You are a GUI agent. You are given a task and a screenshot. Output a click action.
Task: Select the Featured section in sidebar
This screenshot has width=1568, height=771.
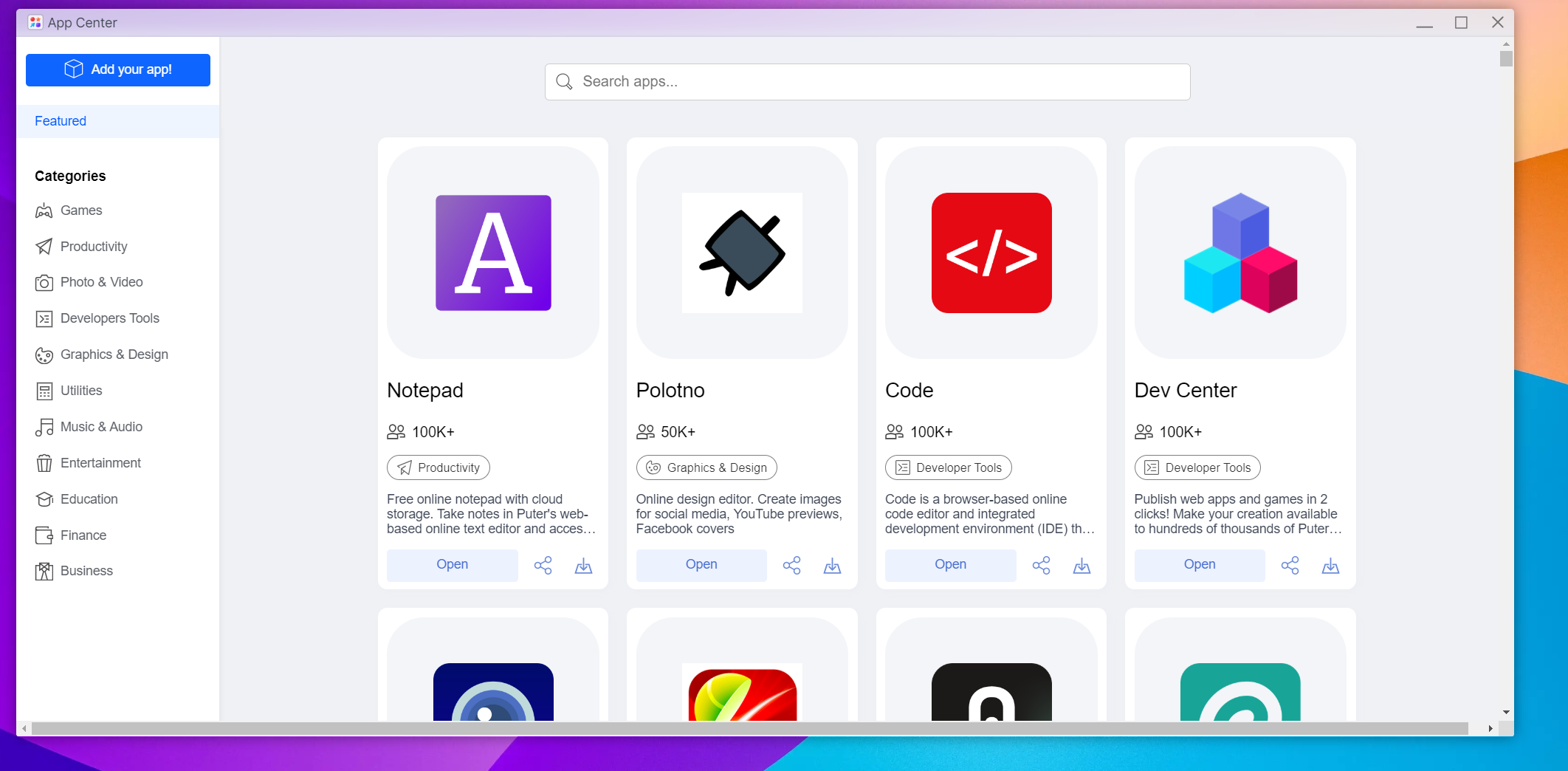point(61,121)
